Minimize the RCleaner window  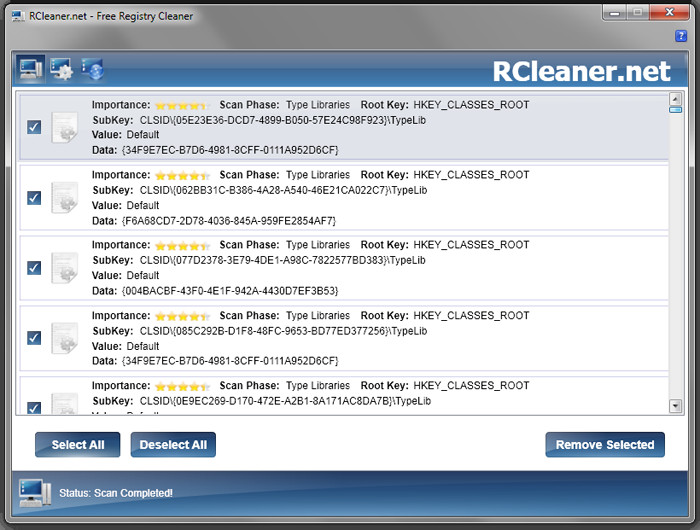click(615, 13)
